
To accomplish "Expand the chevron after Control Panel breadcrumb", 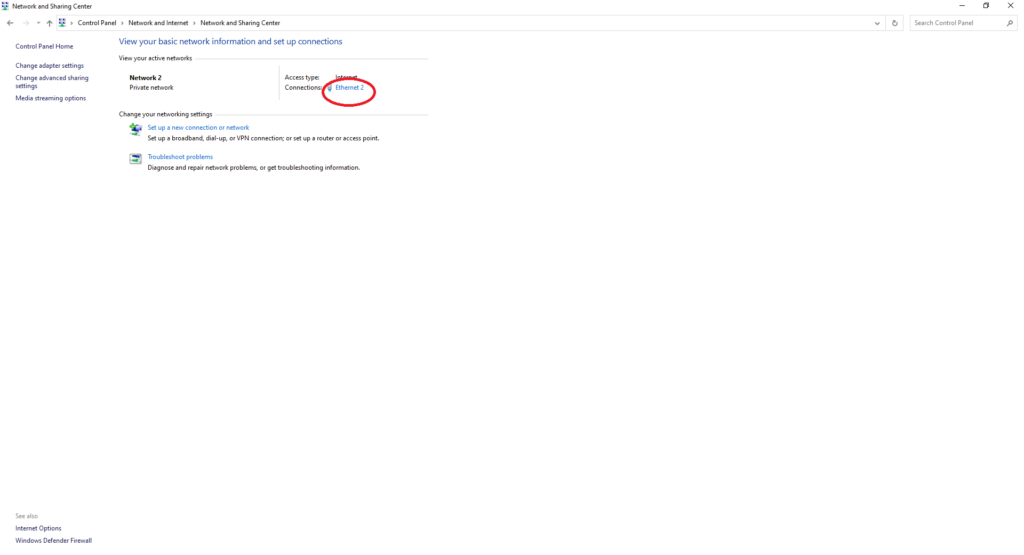I will point(122,23).
